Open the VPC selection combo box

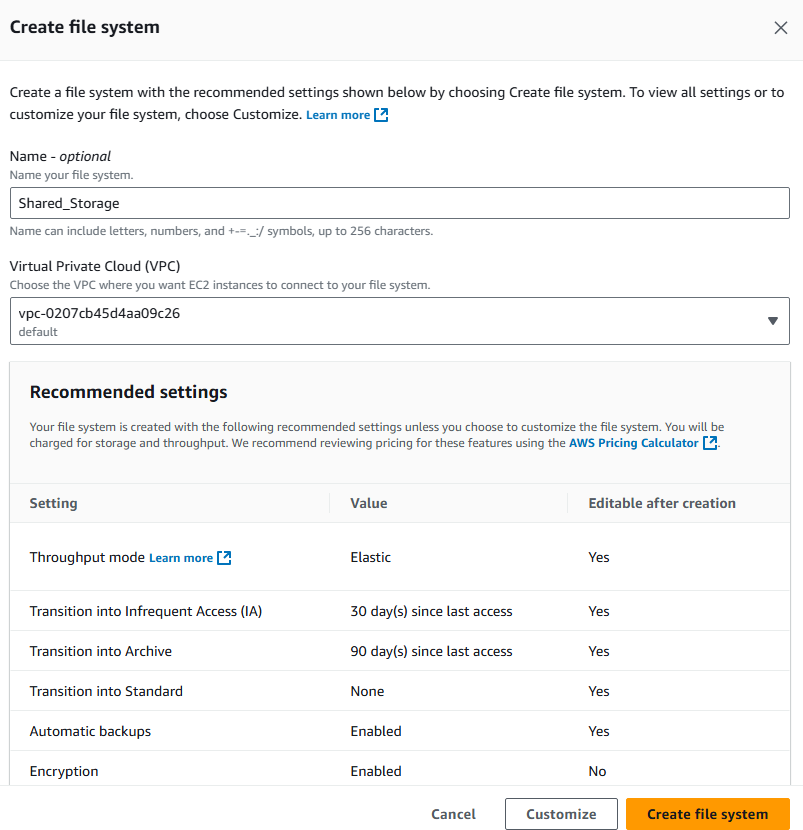click(400, 321)
